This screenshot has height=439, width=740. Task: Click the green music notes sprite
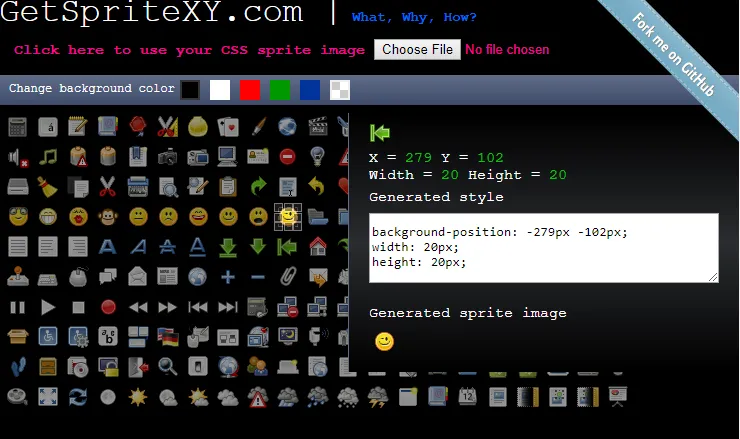click(x=48, y=156)
